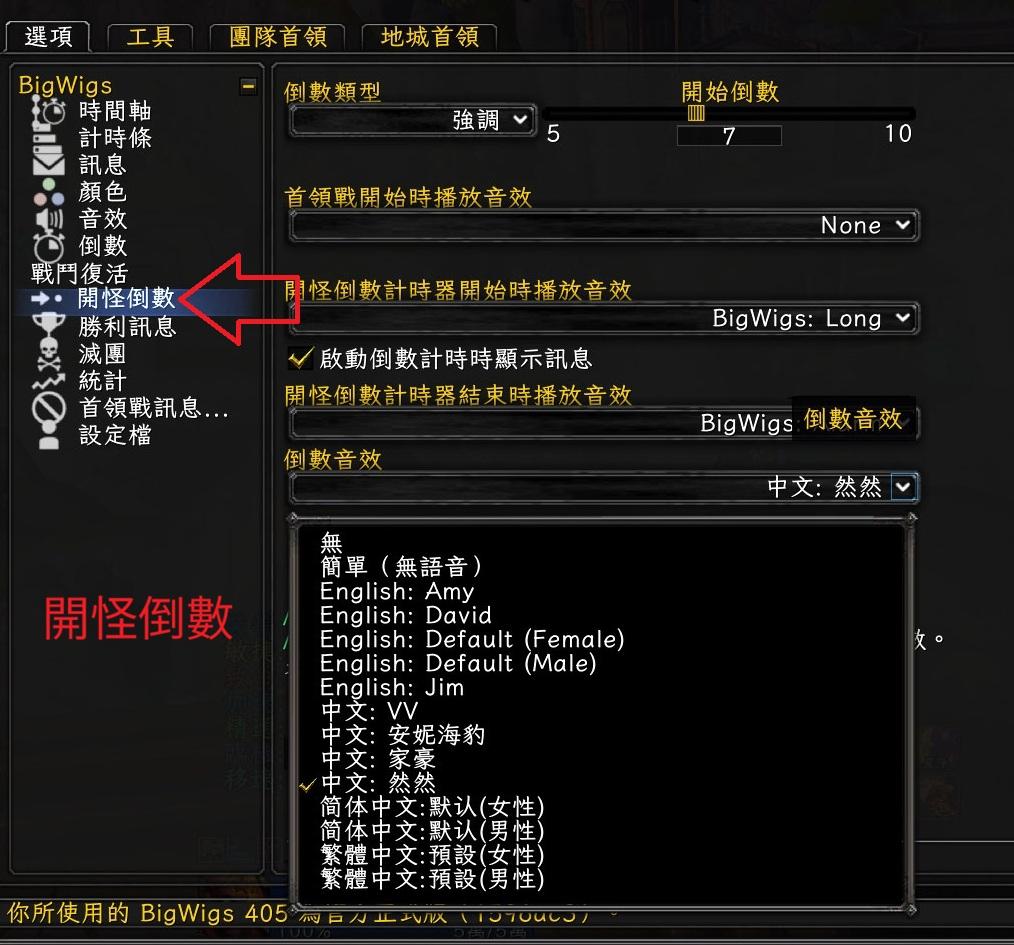Switch to the 工具 tab

coord(150,38)
